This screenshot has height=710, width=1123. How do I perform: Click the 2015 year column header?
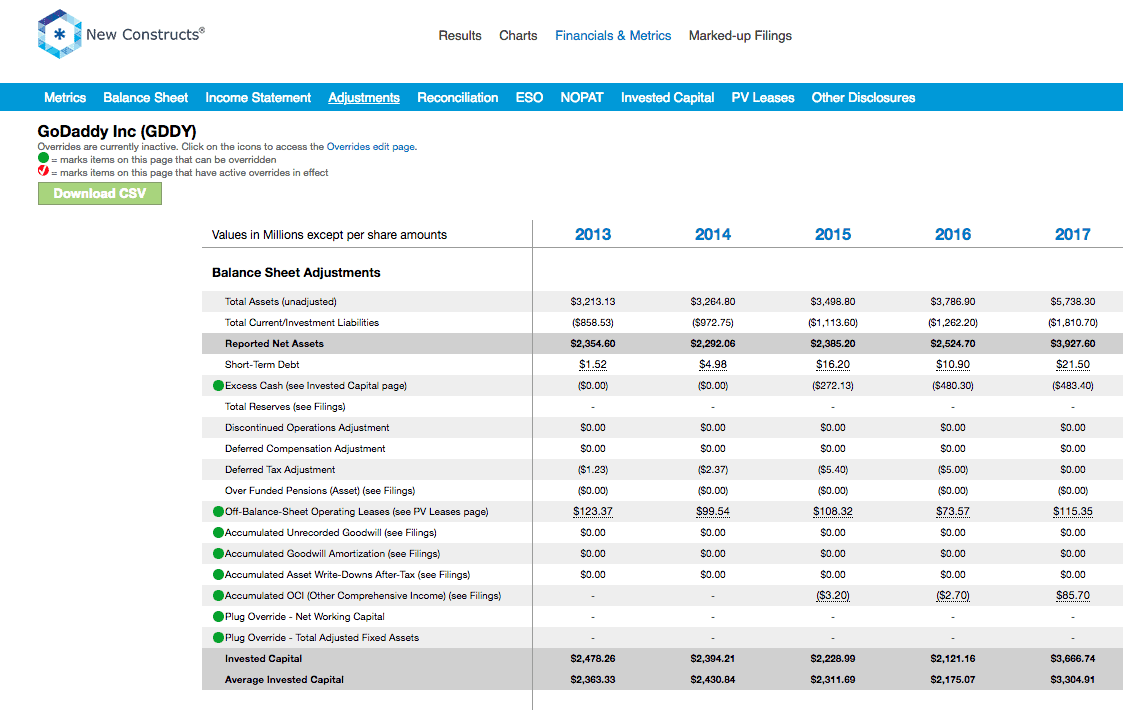(x=833, y=234)
